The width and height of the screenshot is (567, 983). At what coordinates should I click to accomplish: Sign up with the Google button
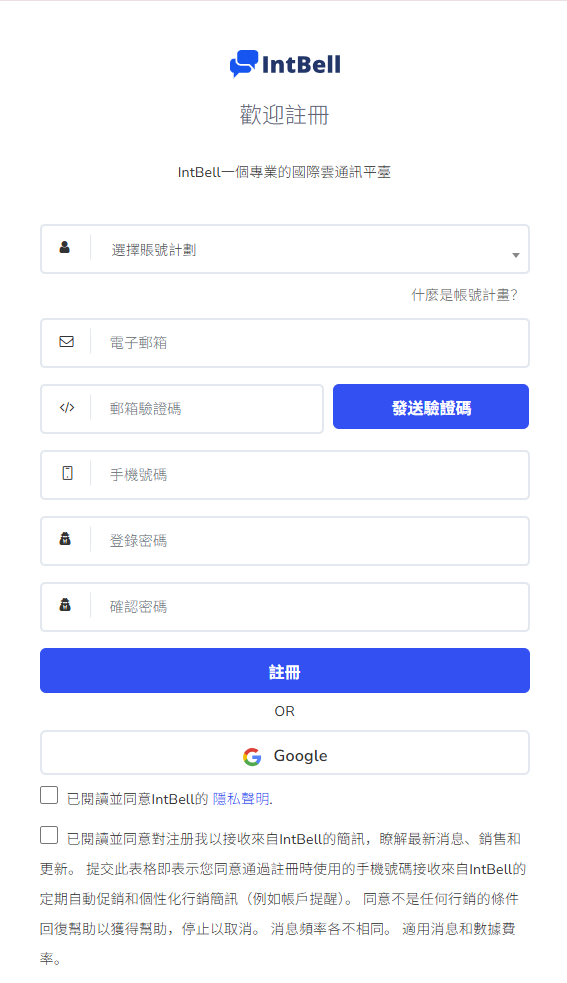pos(285,753)
